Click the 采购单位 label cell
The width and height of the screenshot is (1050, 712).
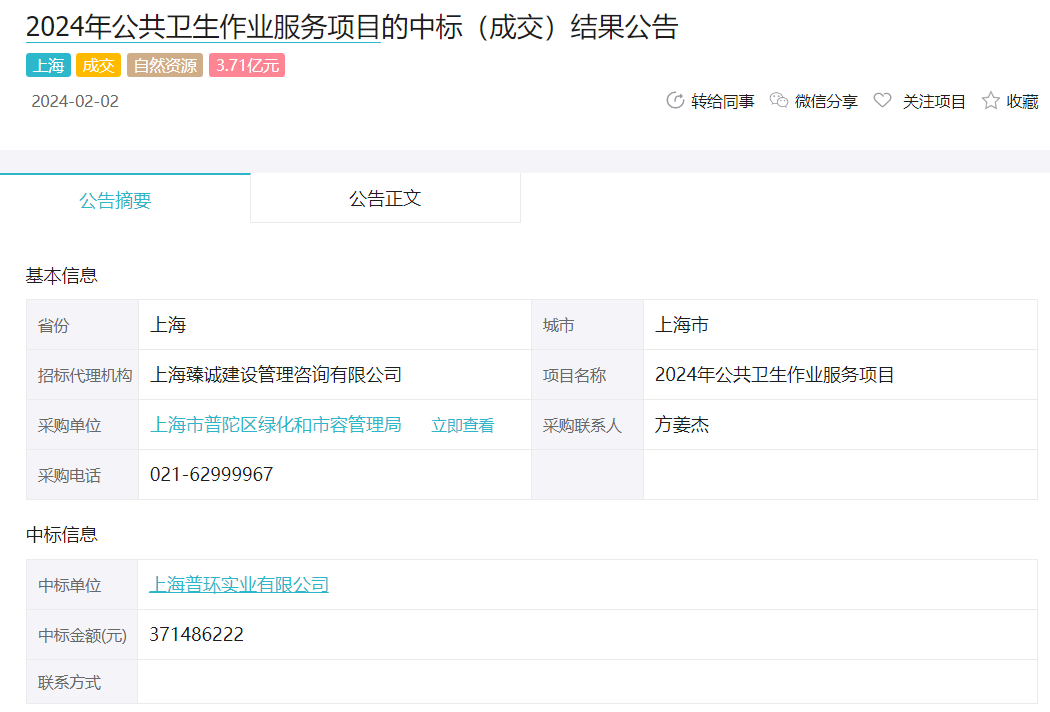coord(82,425)
